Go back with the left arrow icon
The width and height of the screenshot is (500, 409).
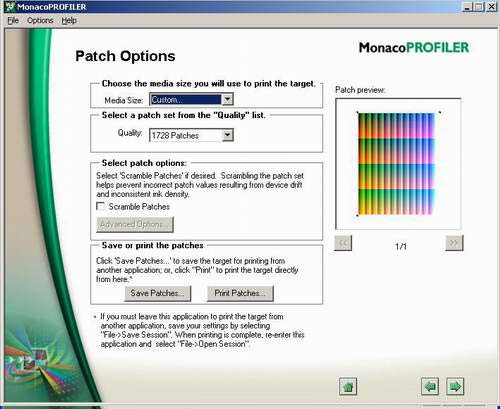430,386
